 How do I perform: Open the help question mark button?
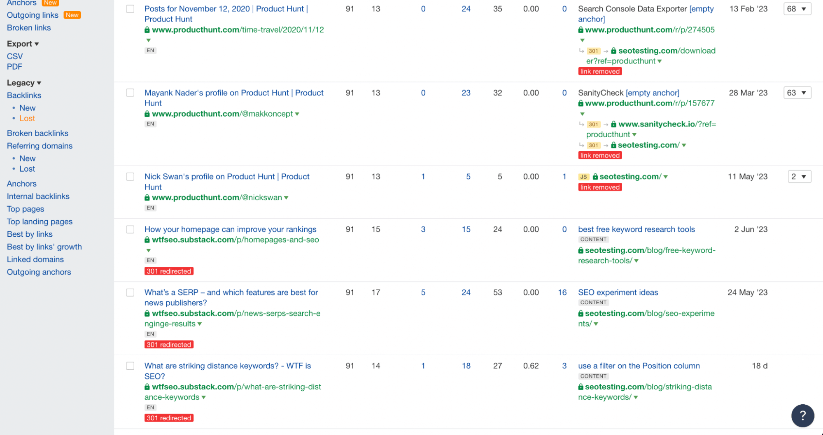click(802, 416)
